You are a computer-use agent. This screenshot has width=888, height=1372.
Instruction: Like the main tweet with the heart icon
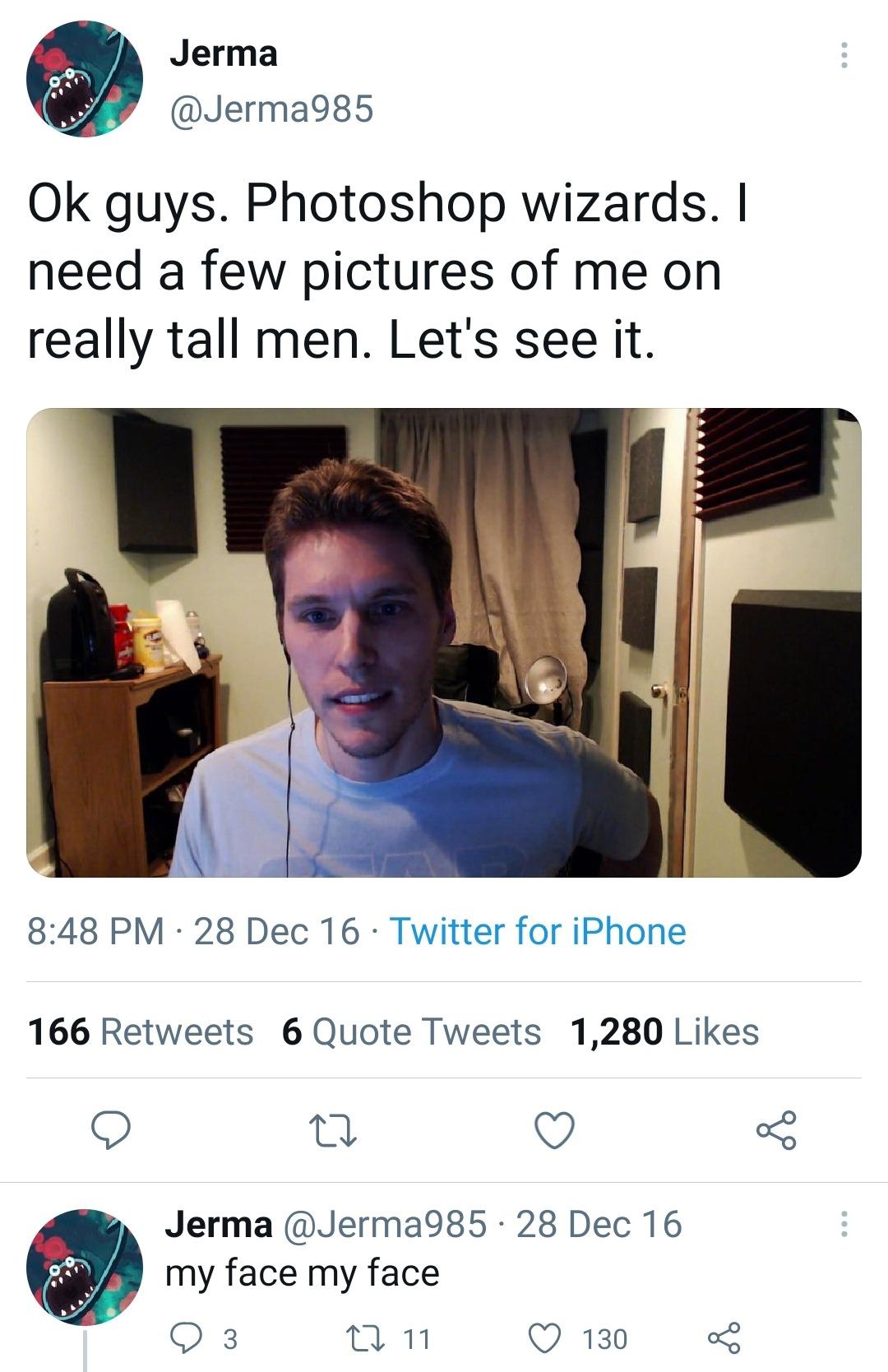554,1130
